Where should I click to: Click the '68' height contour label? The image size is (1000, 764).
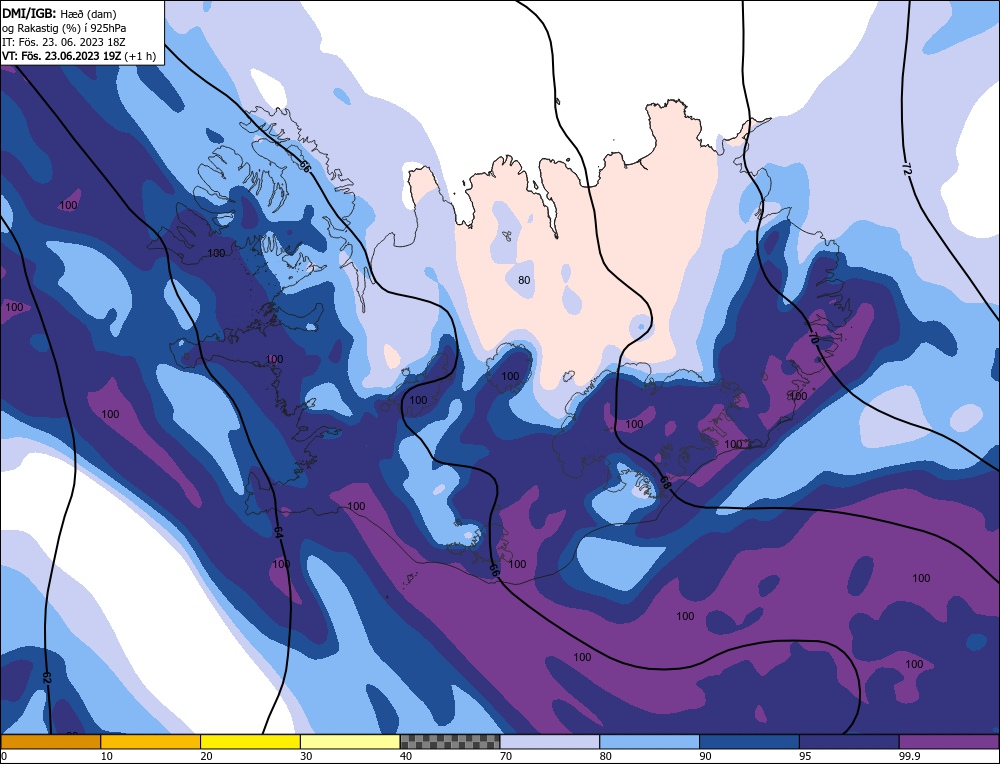(666, 483)
